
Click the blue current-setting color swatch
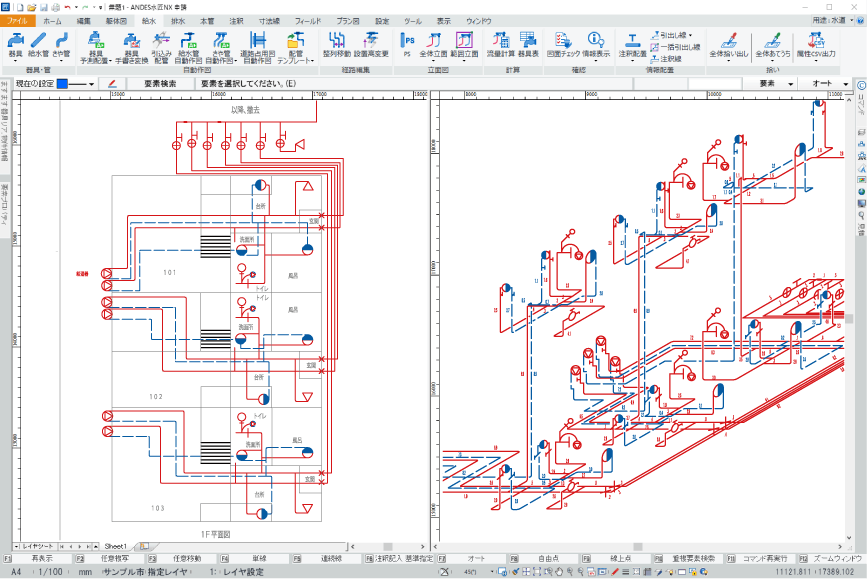pos(63,84)
